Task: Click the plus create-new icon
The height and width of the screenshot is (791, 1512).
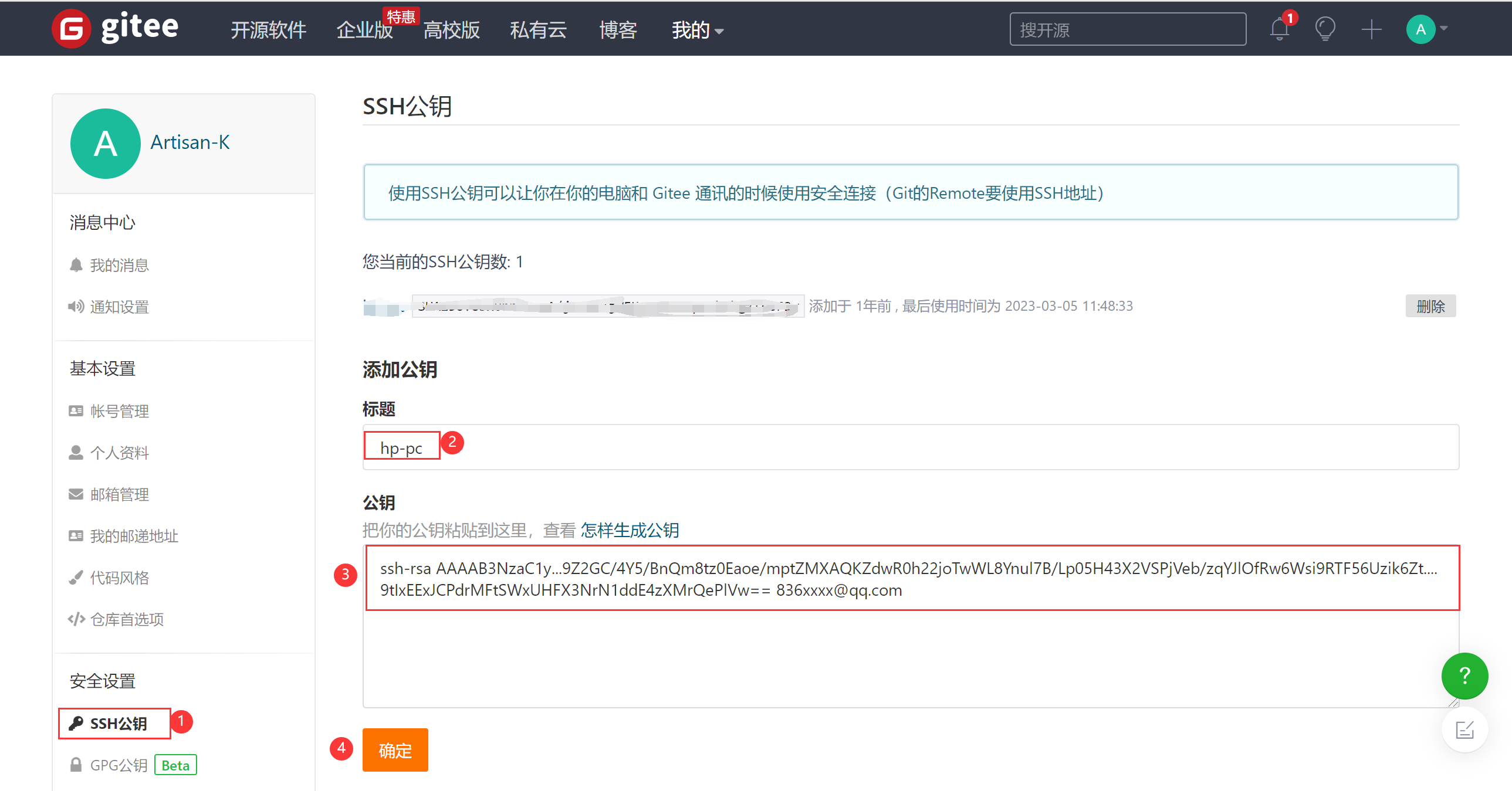Action: click(1371, 29)
